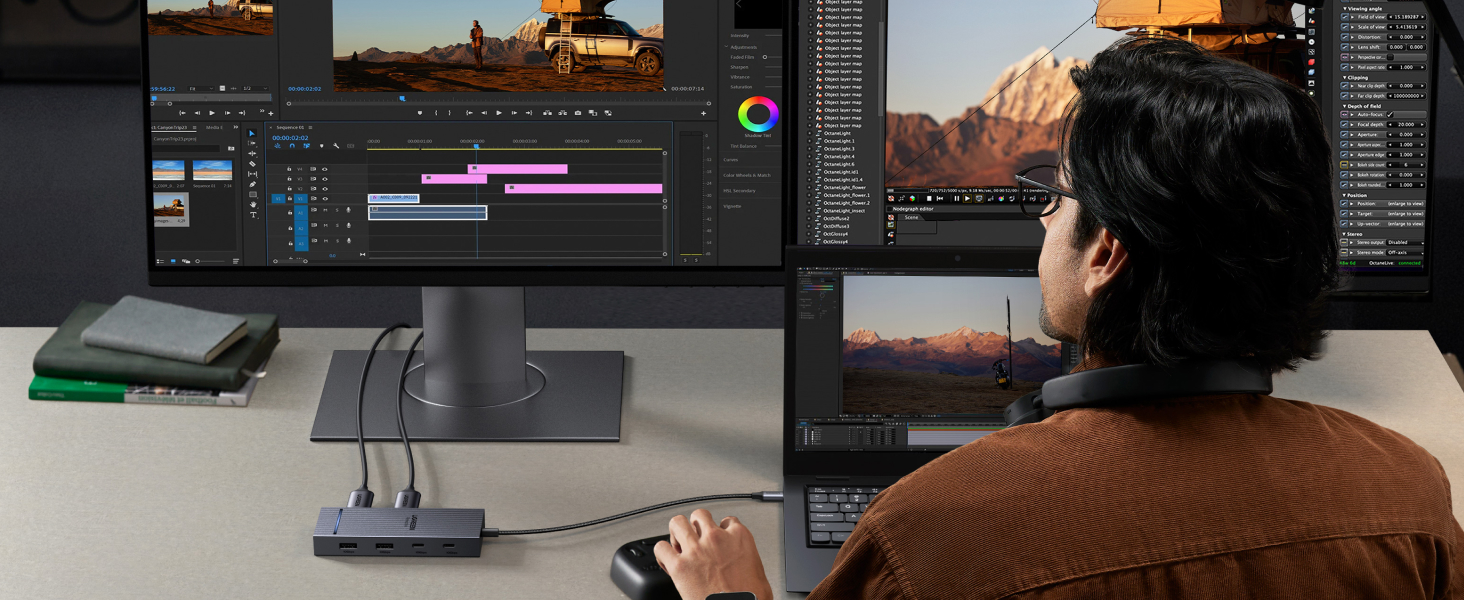The image size is (1464, 600).
Task: Click enlarge to view next to Position
Action: tap(1406, 203)
